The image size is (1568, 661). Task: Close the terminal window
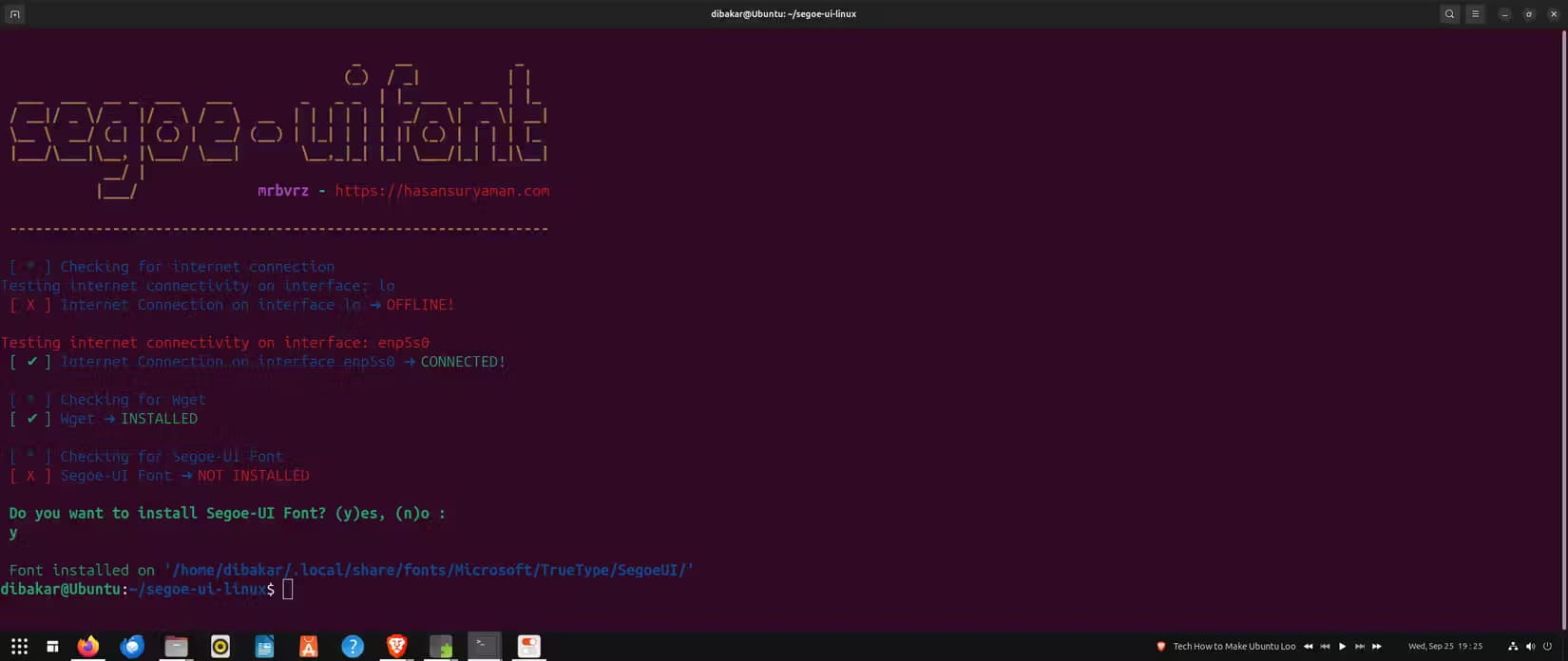[x=1554, y=14]
